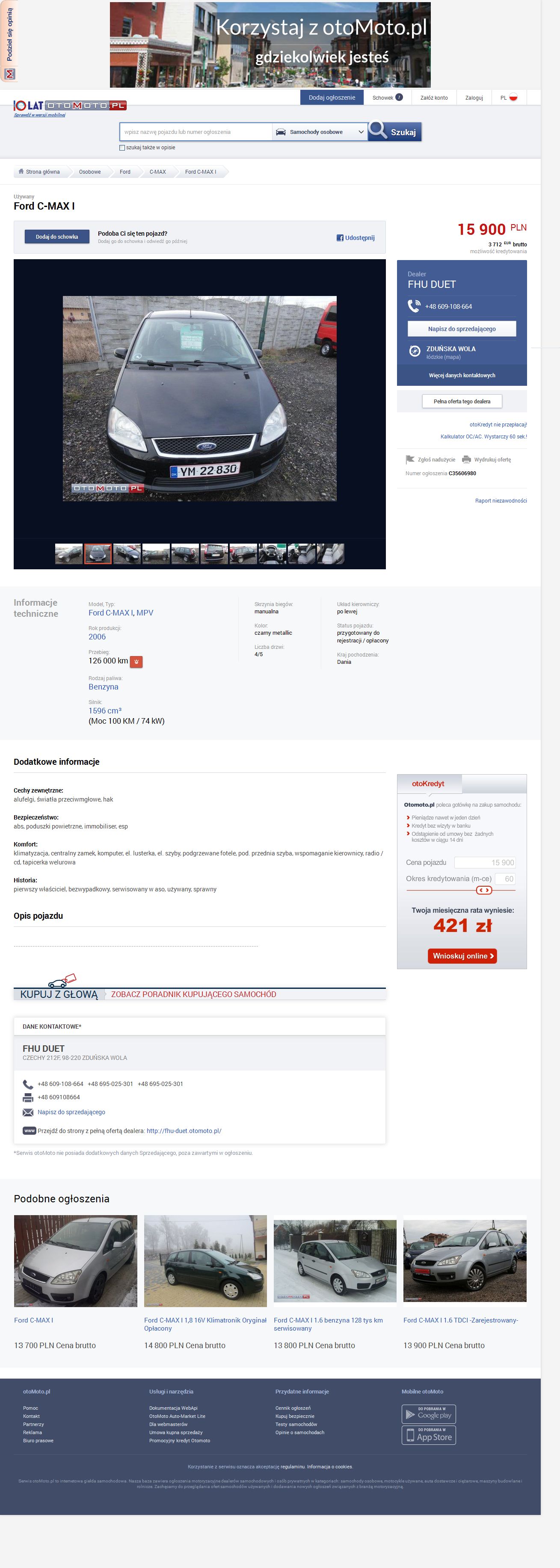
Task: Click the main car photo
Action: pos(200,399)
